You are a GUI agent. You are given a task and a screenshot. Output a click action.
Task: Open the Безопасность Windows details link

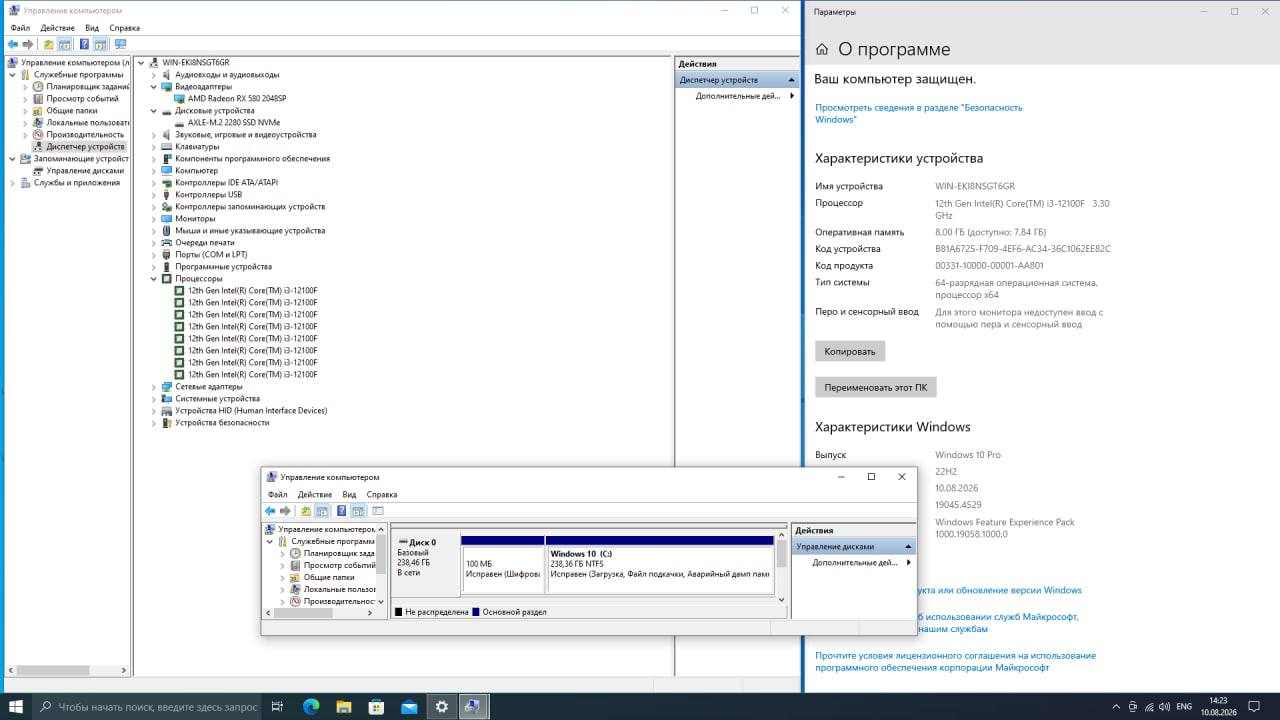pos(919,113)
